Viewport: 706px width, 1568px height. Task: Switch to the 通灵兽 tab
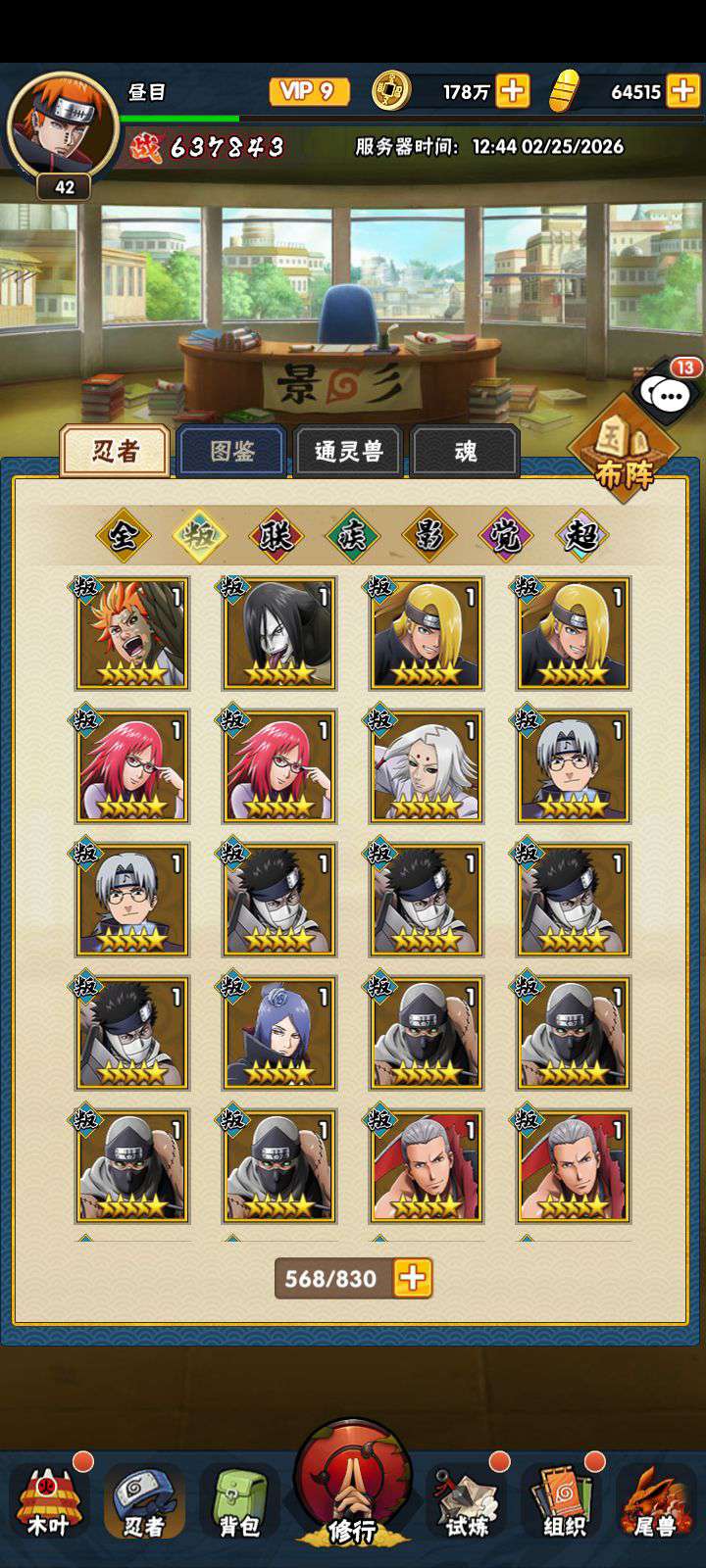coord(348,452)
